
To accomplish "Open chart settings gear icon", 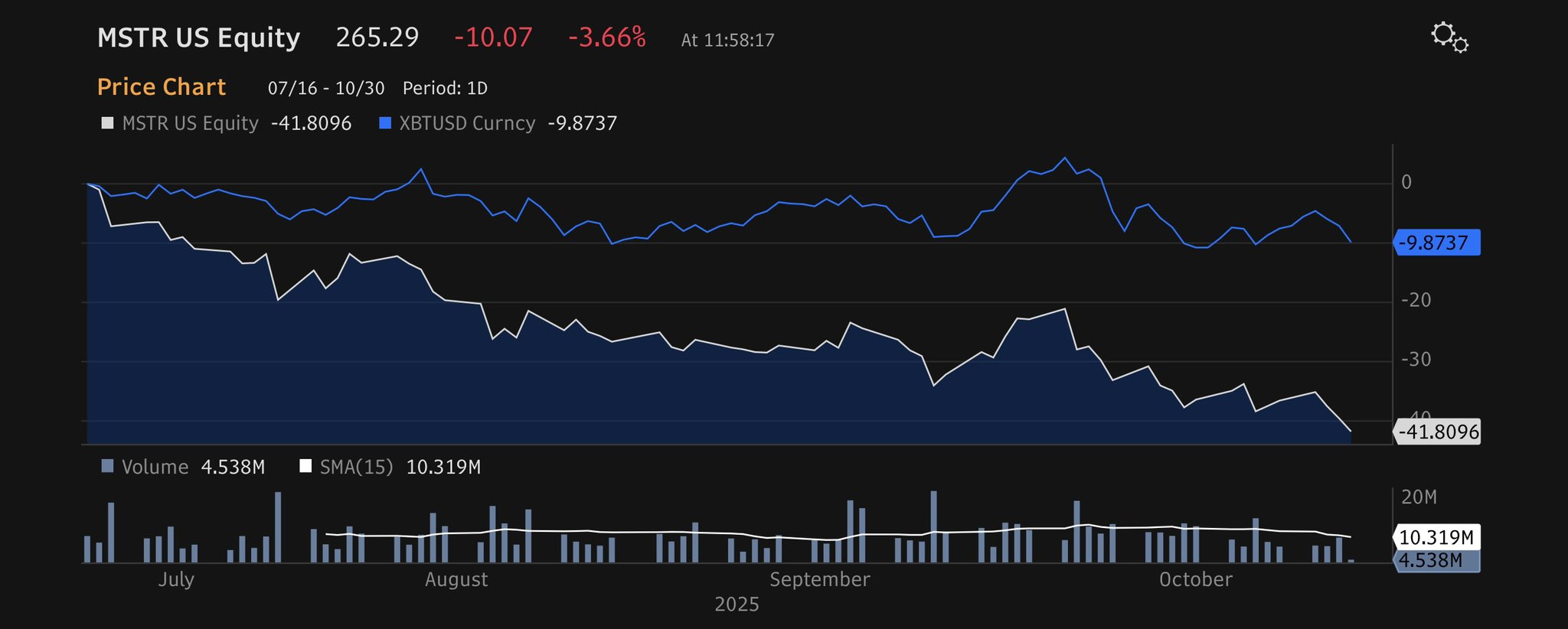I will [x=1449, y=37].
